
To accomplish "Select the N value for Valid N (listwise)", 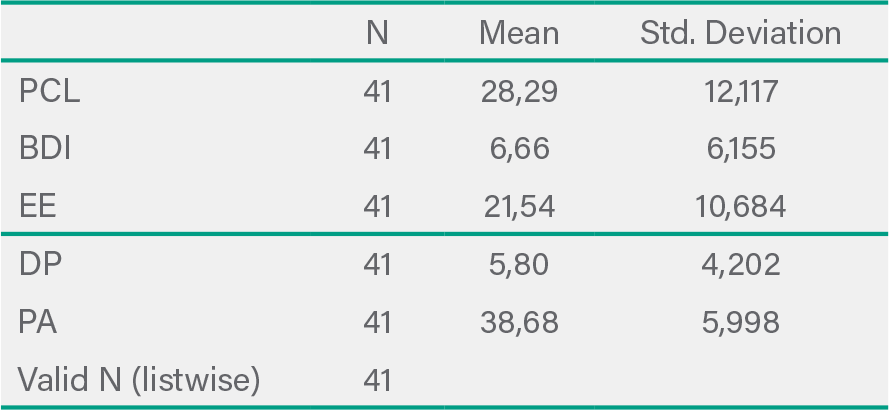I will (377, 380).
